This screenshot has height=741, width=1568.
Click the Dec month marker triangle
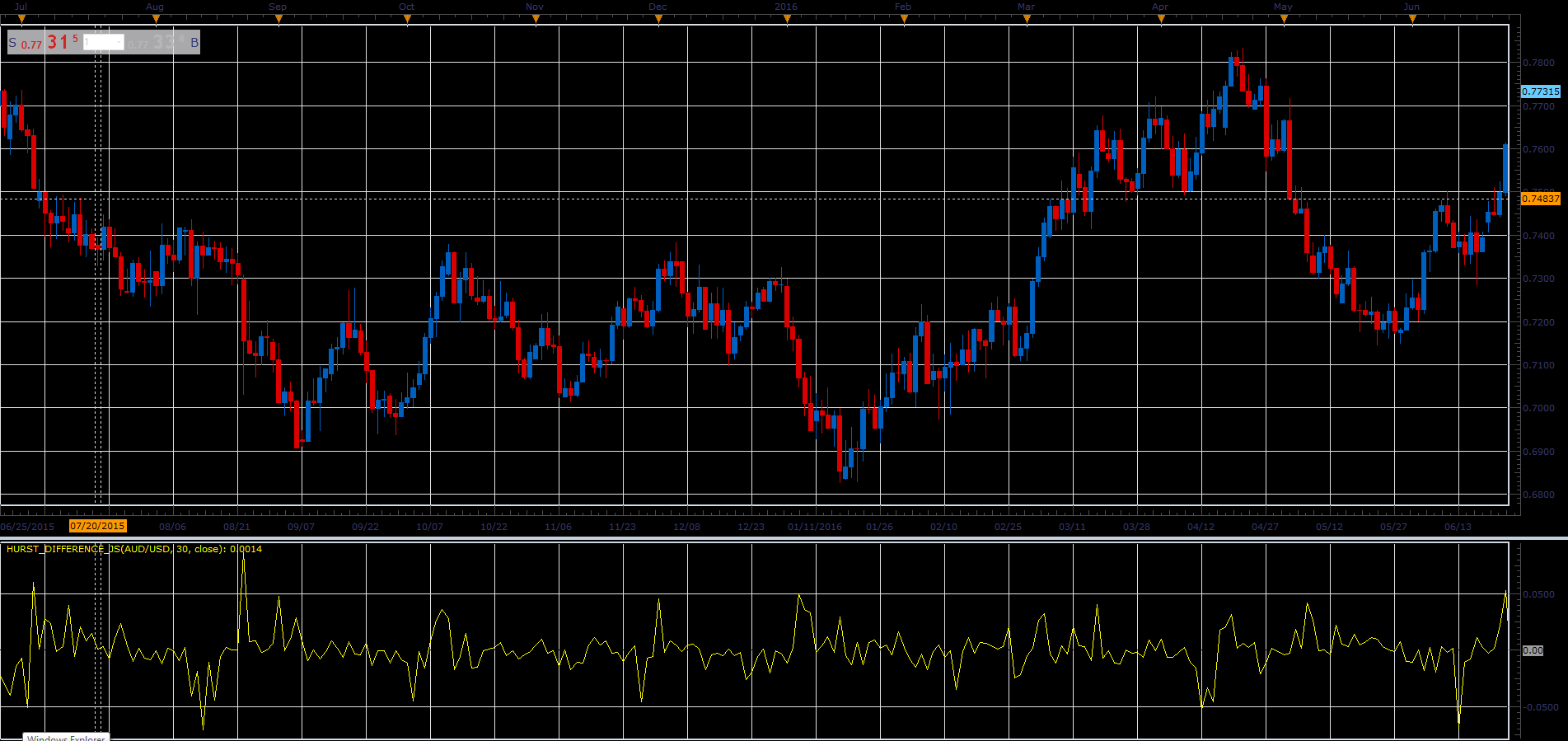point(658,19)
